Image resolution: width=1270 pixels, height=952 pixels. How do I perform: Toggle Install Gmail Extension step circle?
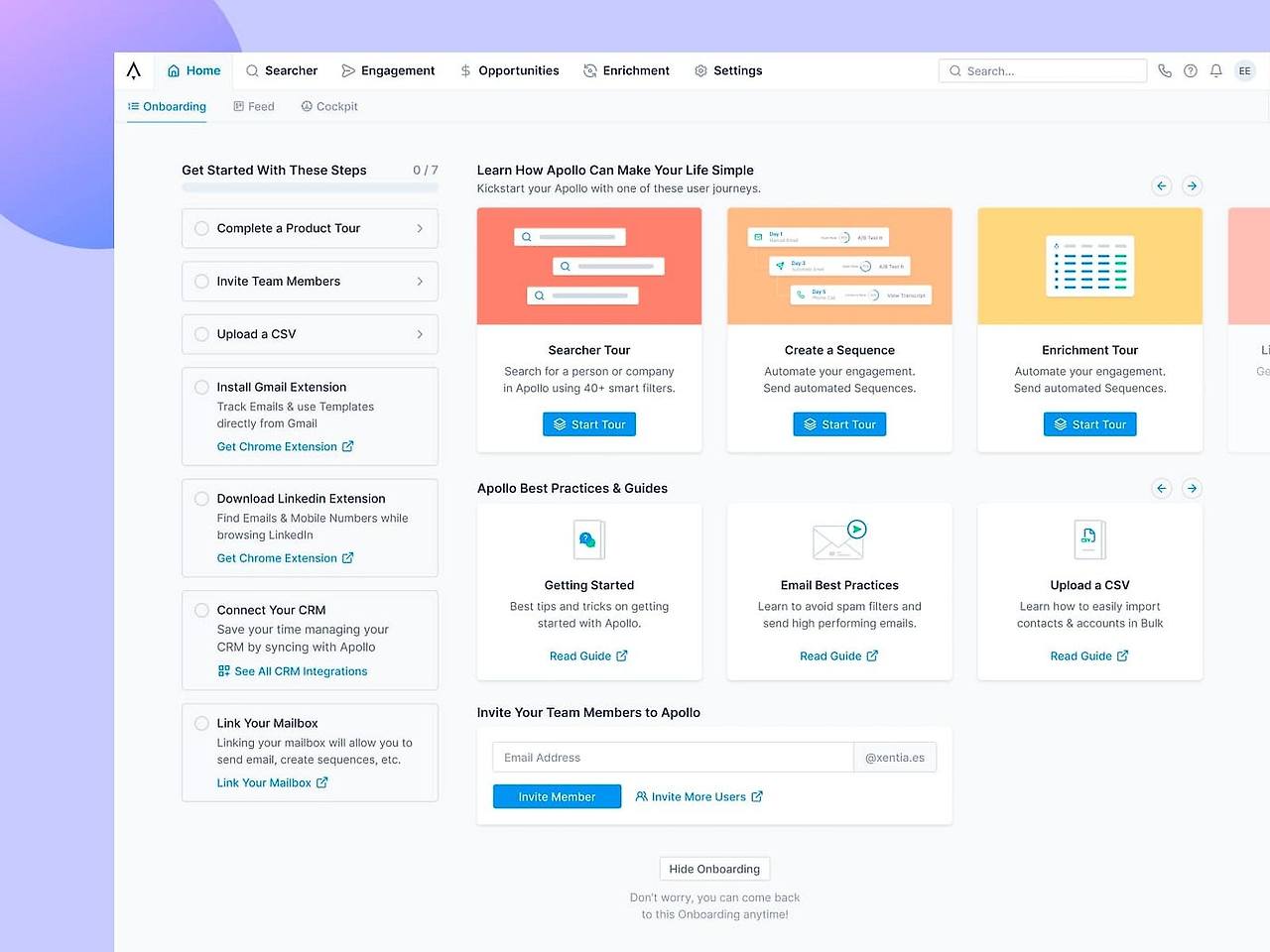(x=201, y=387)
